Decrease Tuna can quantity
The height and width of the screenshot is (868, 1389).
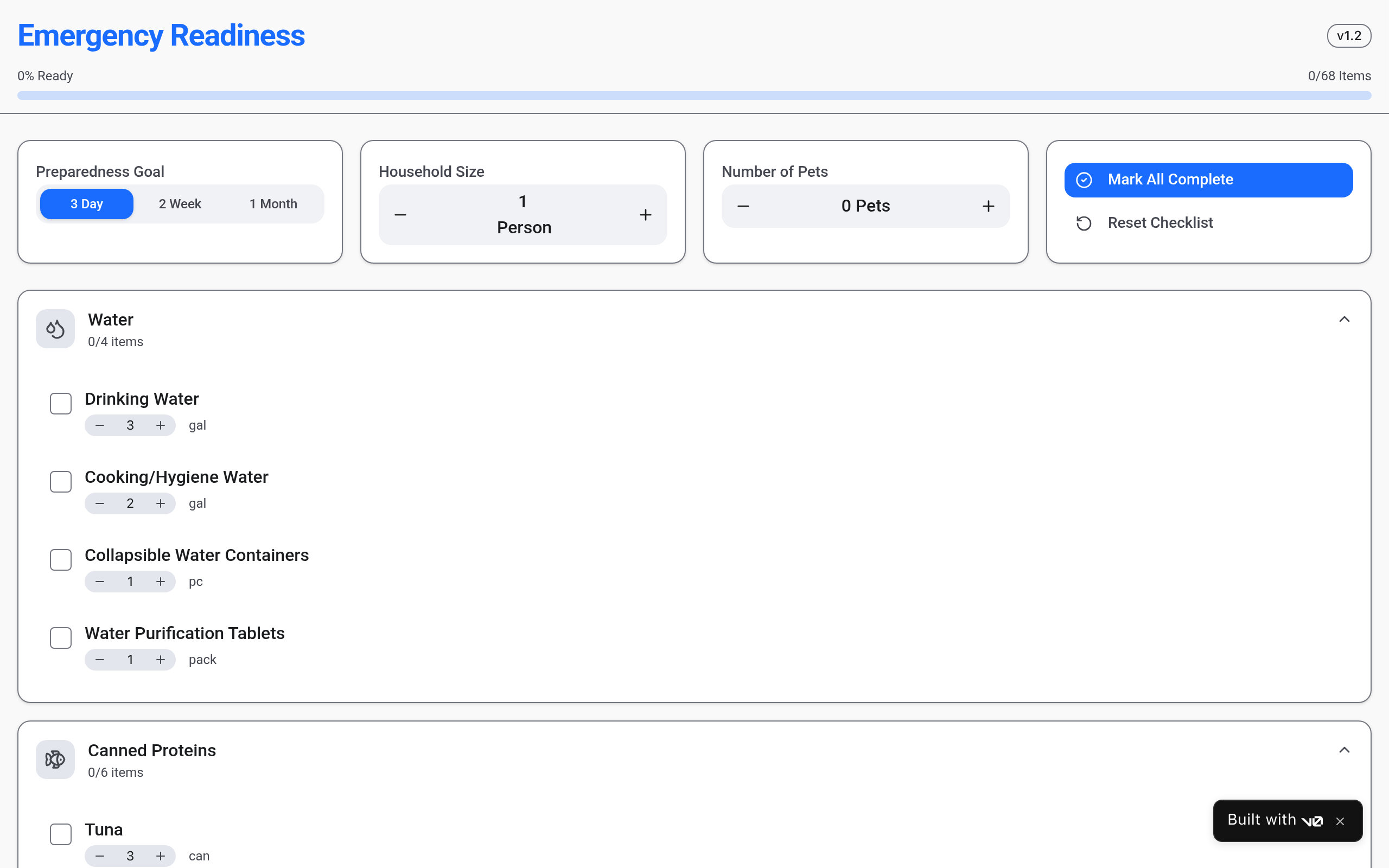pyautogui.click(x=100, y=856)
